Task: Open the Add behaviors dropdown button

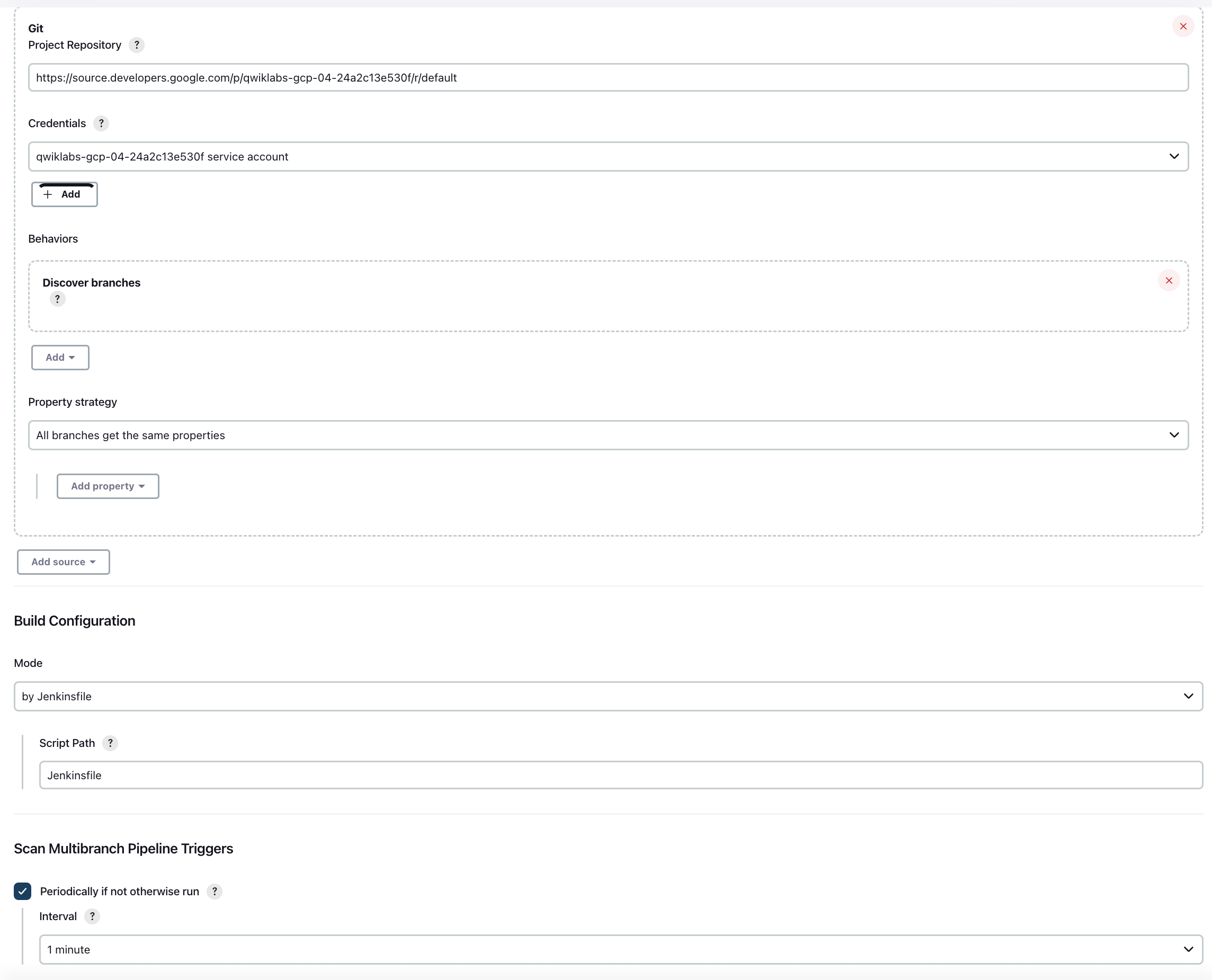Action: point(60,358)
